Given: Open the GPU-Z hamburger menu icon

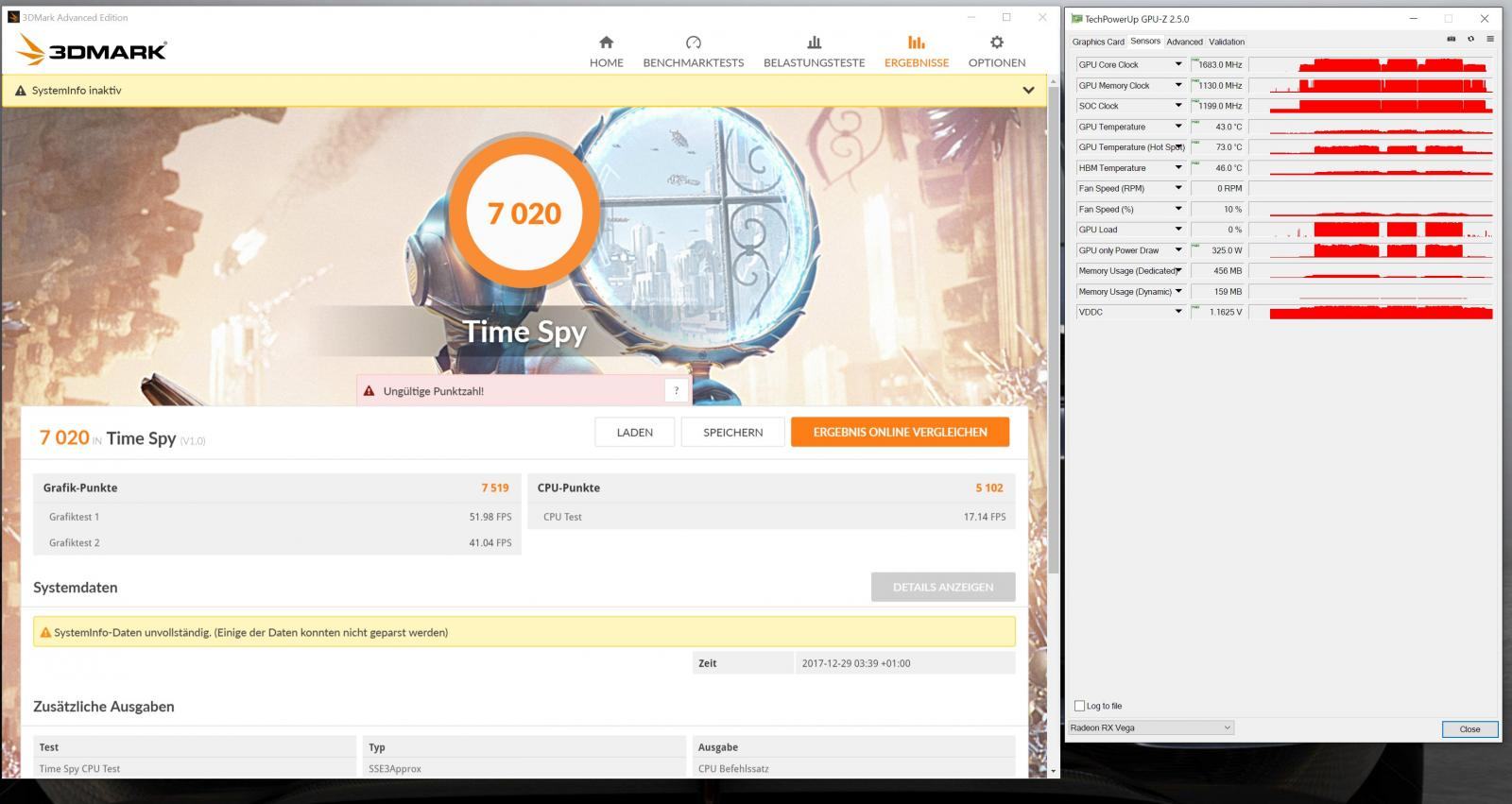Looking at the screenshot, I should point(1490,39).
